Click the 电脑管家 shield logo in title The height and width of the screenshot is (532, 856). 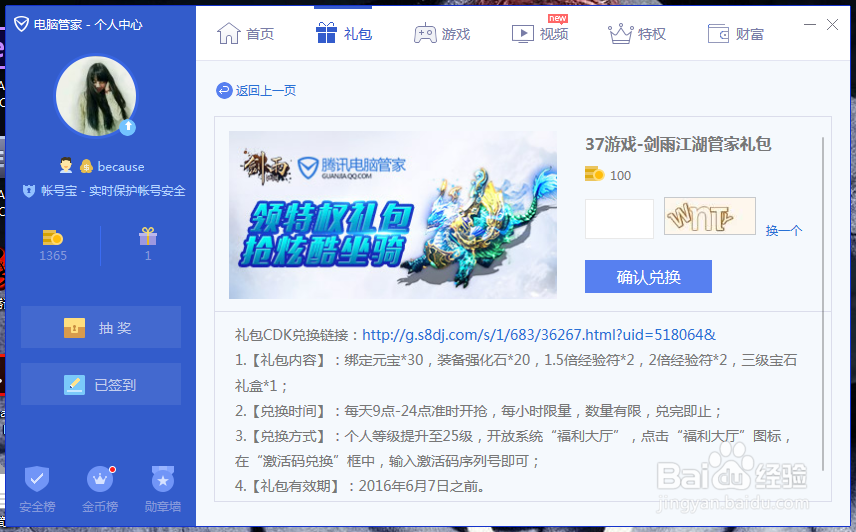[x=21, y=24]
